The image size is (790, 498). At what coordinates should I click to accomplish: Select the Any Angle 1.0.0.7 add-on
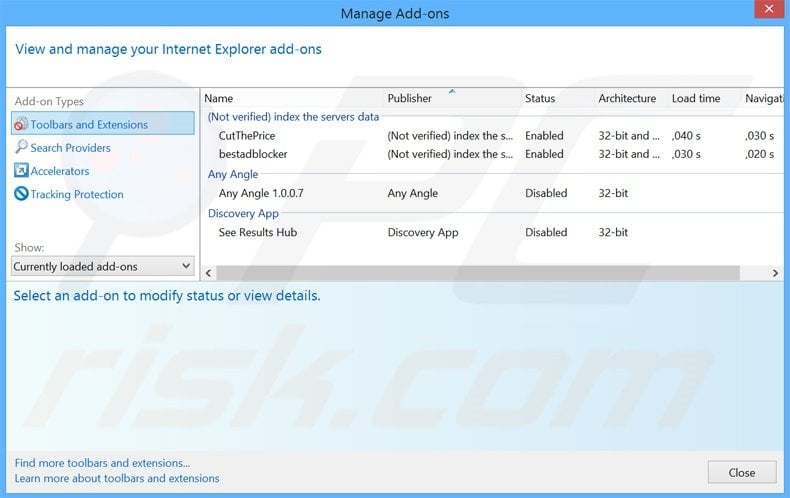tap(493, 193)
